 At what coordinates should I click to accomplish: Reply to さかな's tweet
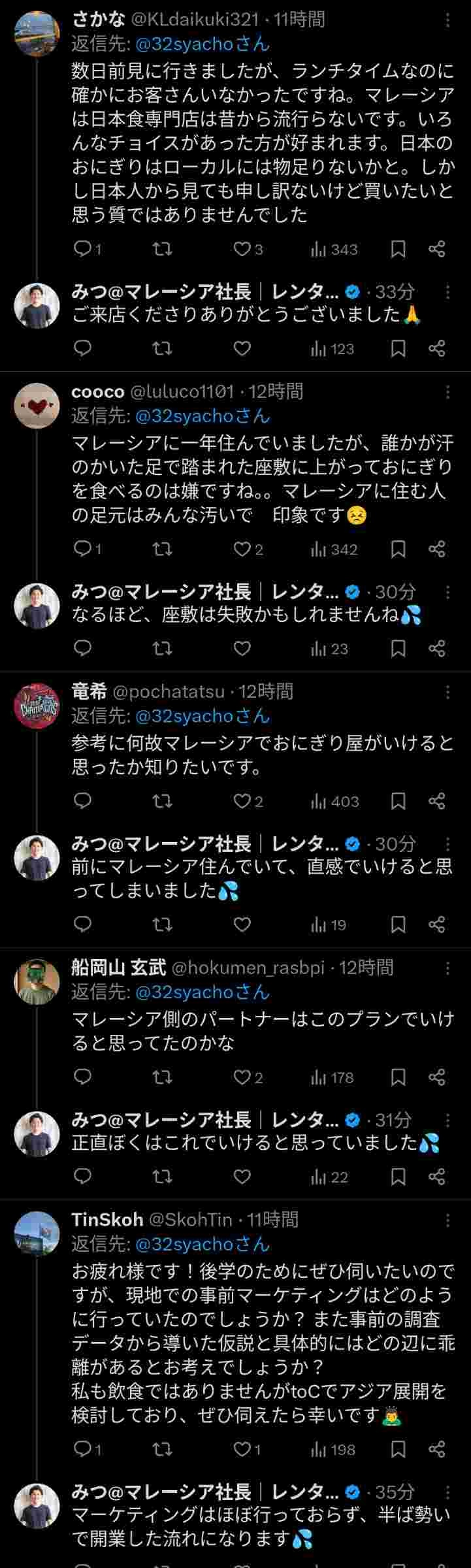pyautogui.click(x=83, y=249)
